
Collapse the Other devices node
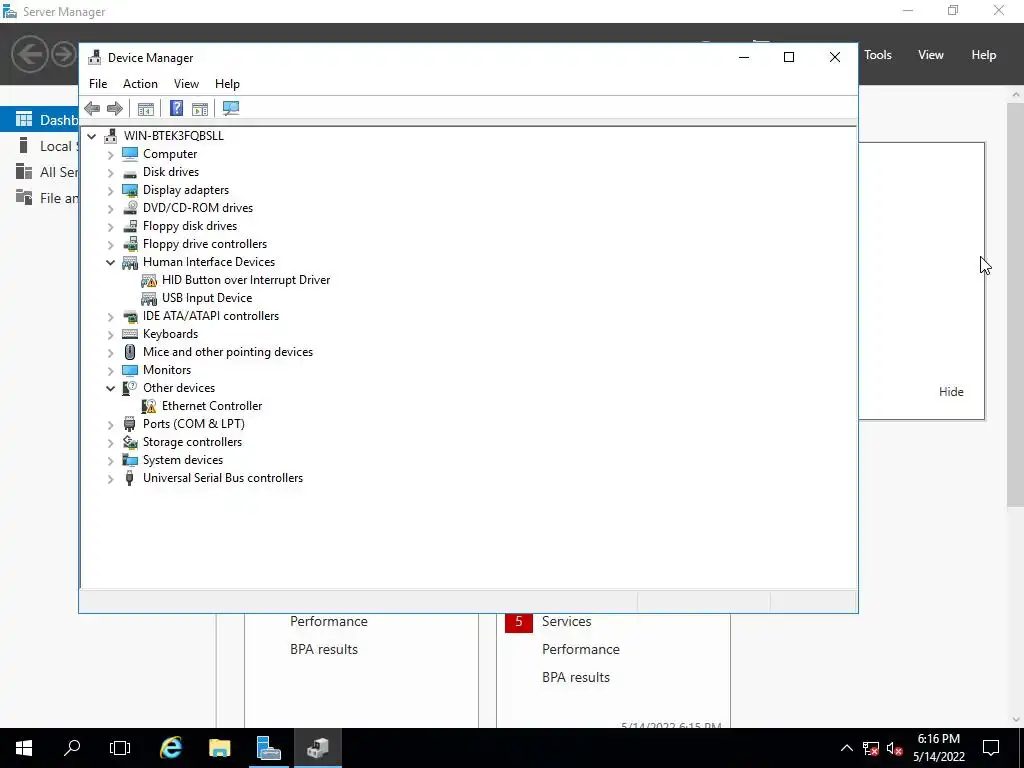coord(110,389)
